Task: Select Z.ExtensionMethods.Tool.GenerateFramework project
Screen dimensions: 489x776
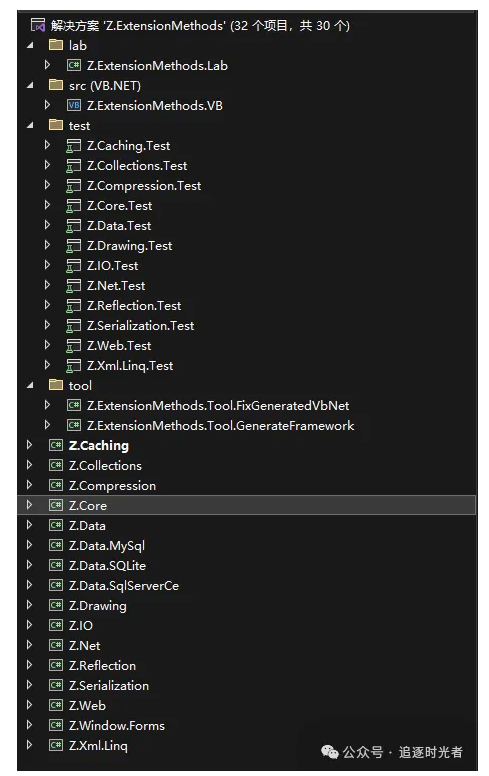Action: tap(220, 426)
